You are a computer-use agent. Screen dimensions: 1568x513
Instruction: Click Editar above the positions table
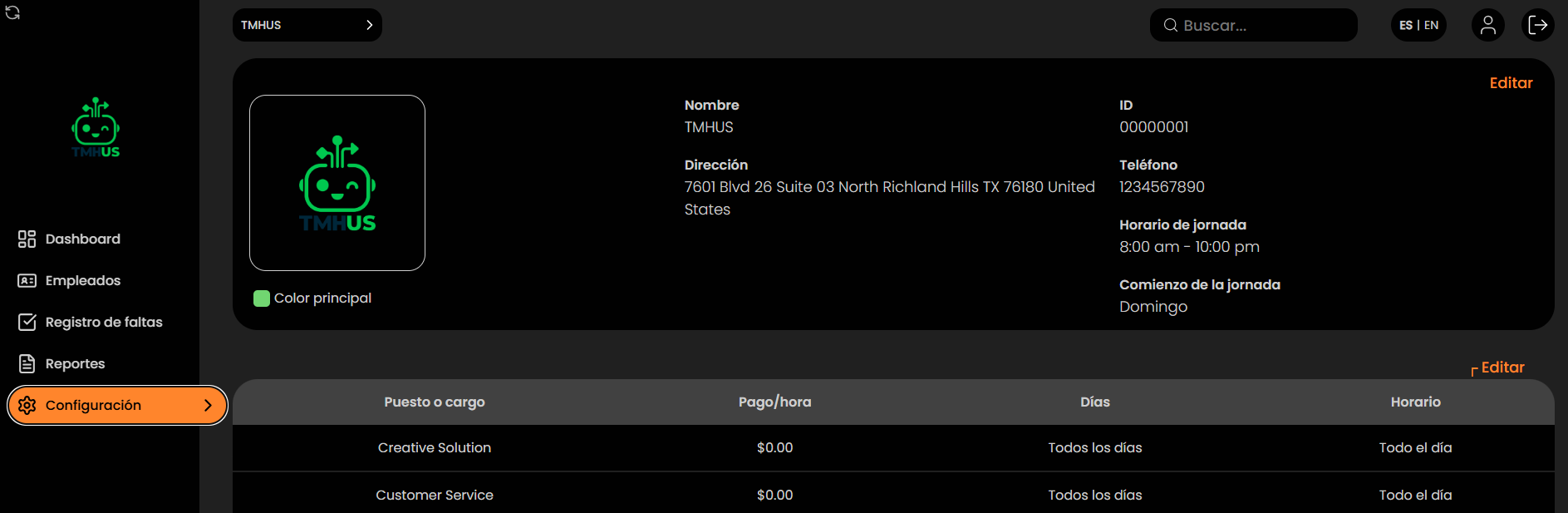[1502, 367]
